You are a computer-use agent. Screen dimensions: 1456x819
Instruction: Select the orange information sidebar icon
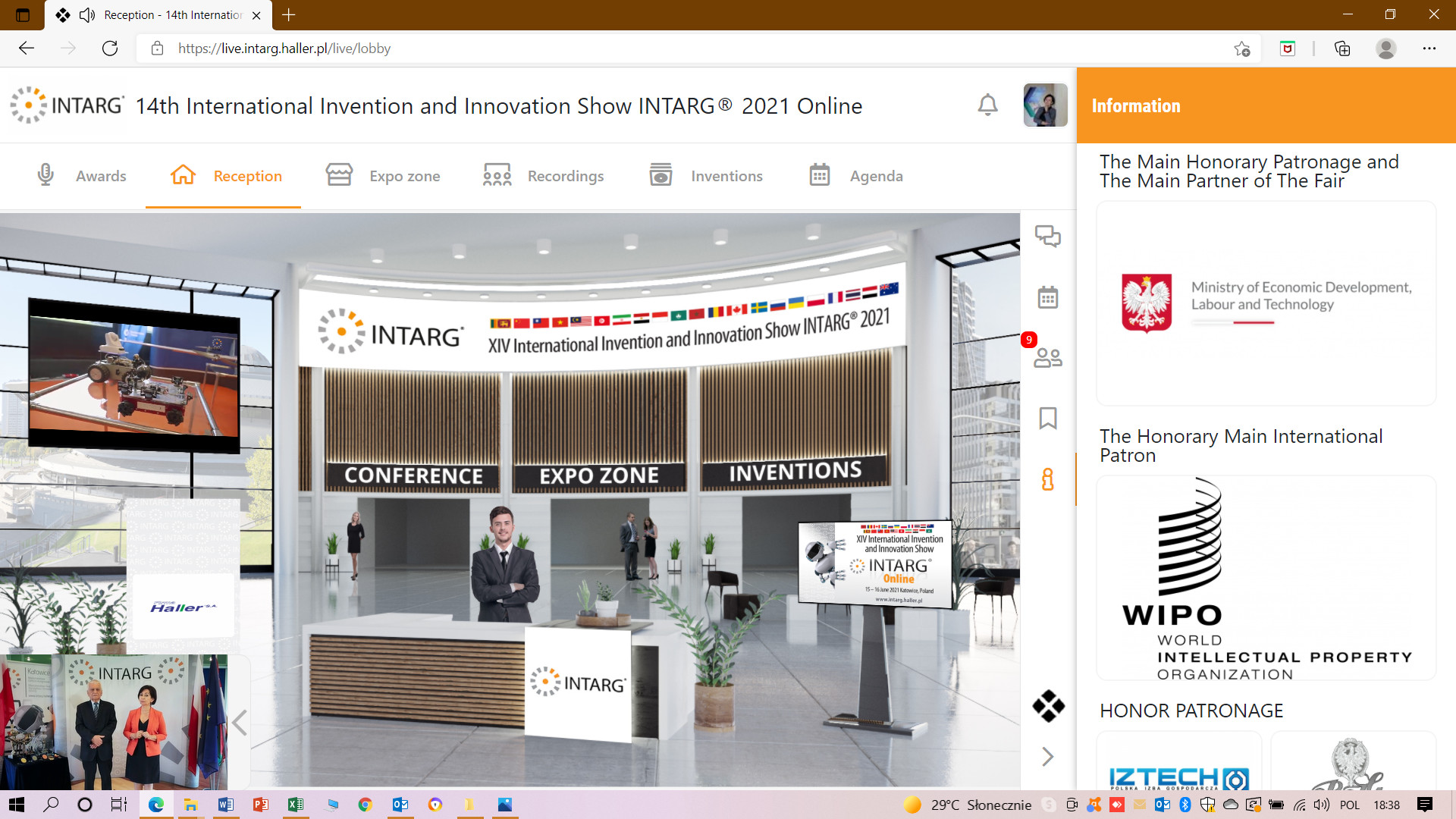(x=1048, y=479)
